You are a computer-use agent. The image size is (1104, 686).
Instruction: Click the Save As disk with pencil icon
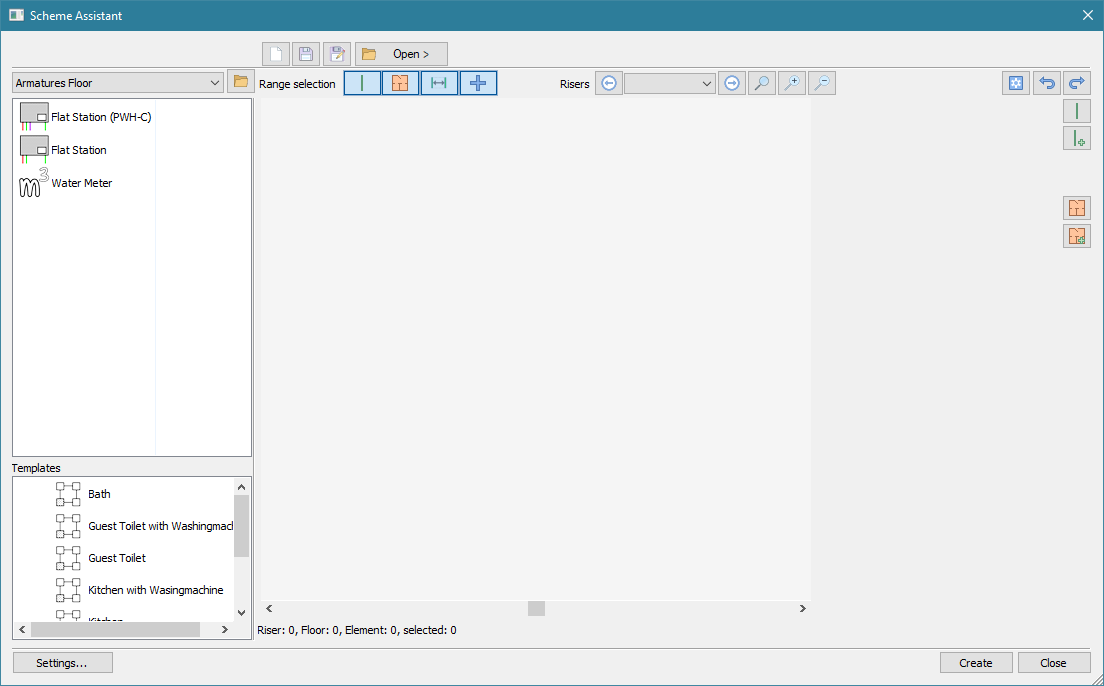tap(337, 54)
